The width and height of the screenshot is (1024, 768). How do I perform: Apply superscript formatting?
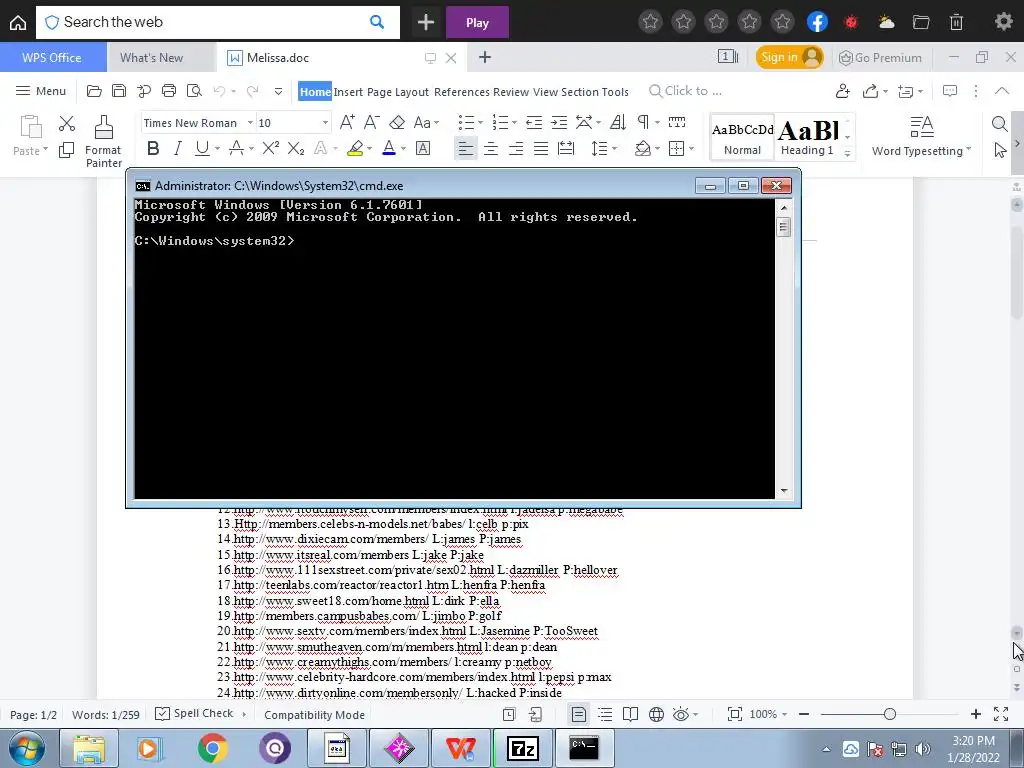click(x=270, y=149)
